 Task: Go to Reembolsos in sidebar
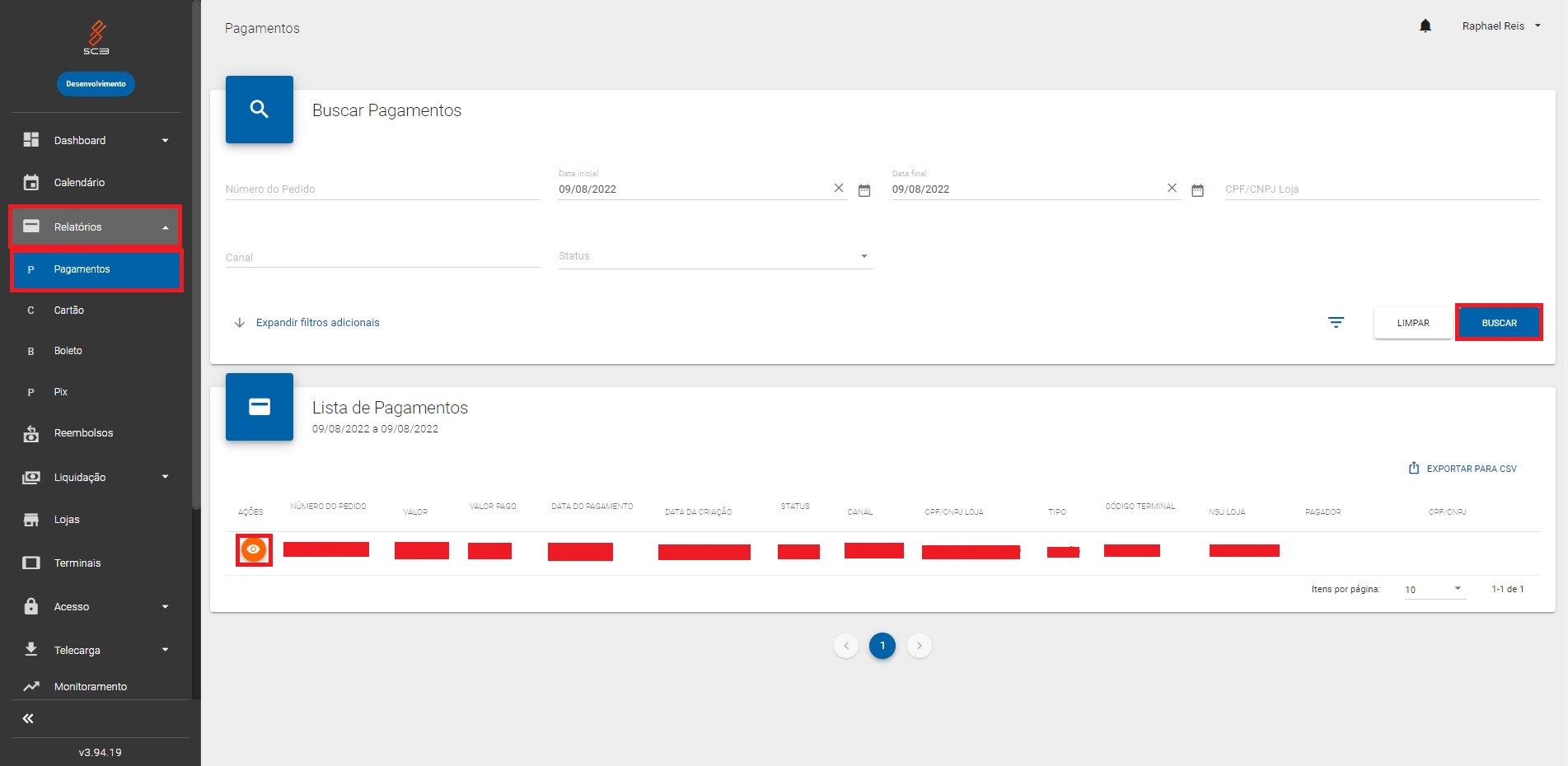[83, 433]
